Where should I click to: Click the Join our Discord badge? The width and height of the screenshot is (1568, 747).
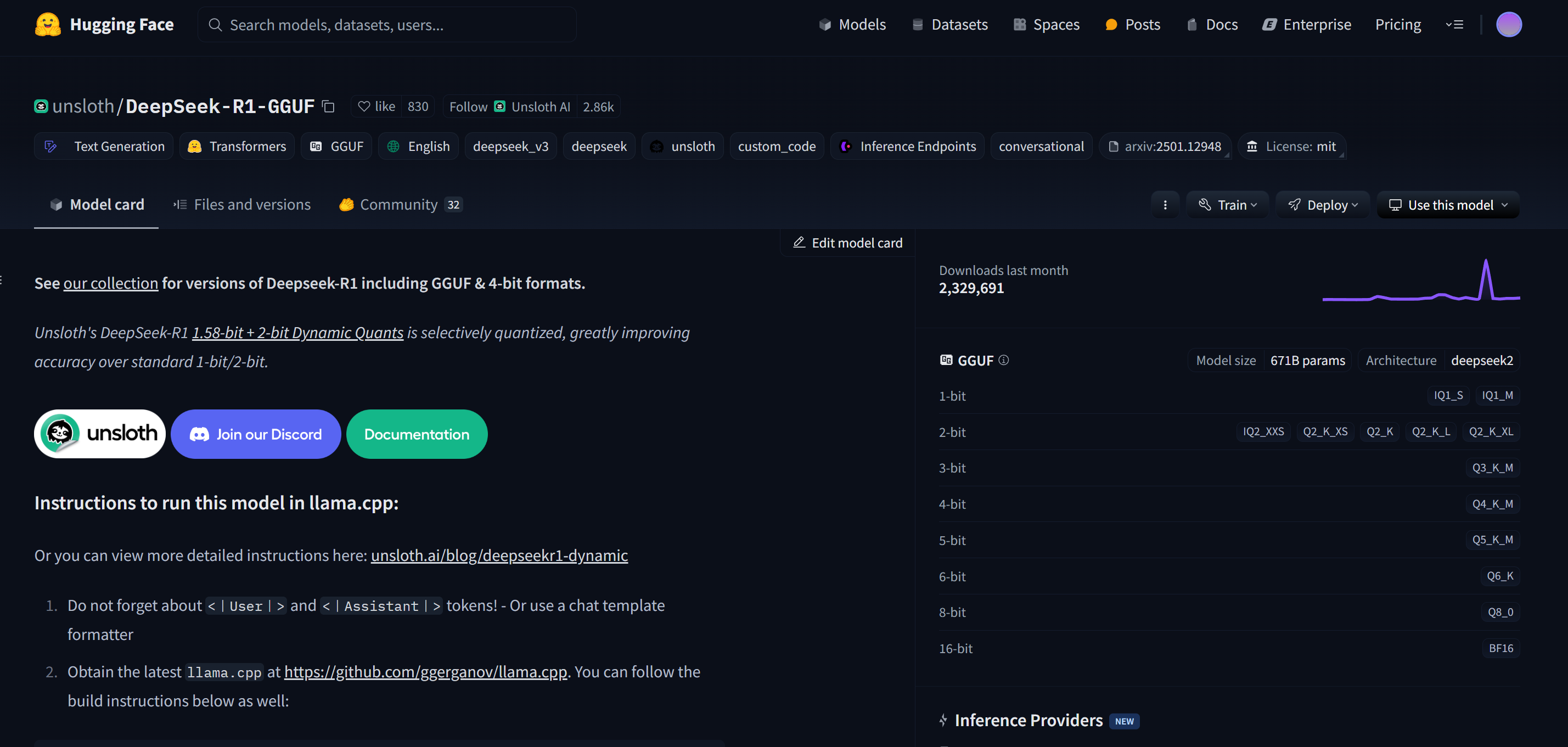tap(256, 434)
